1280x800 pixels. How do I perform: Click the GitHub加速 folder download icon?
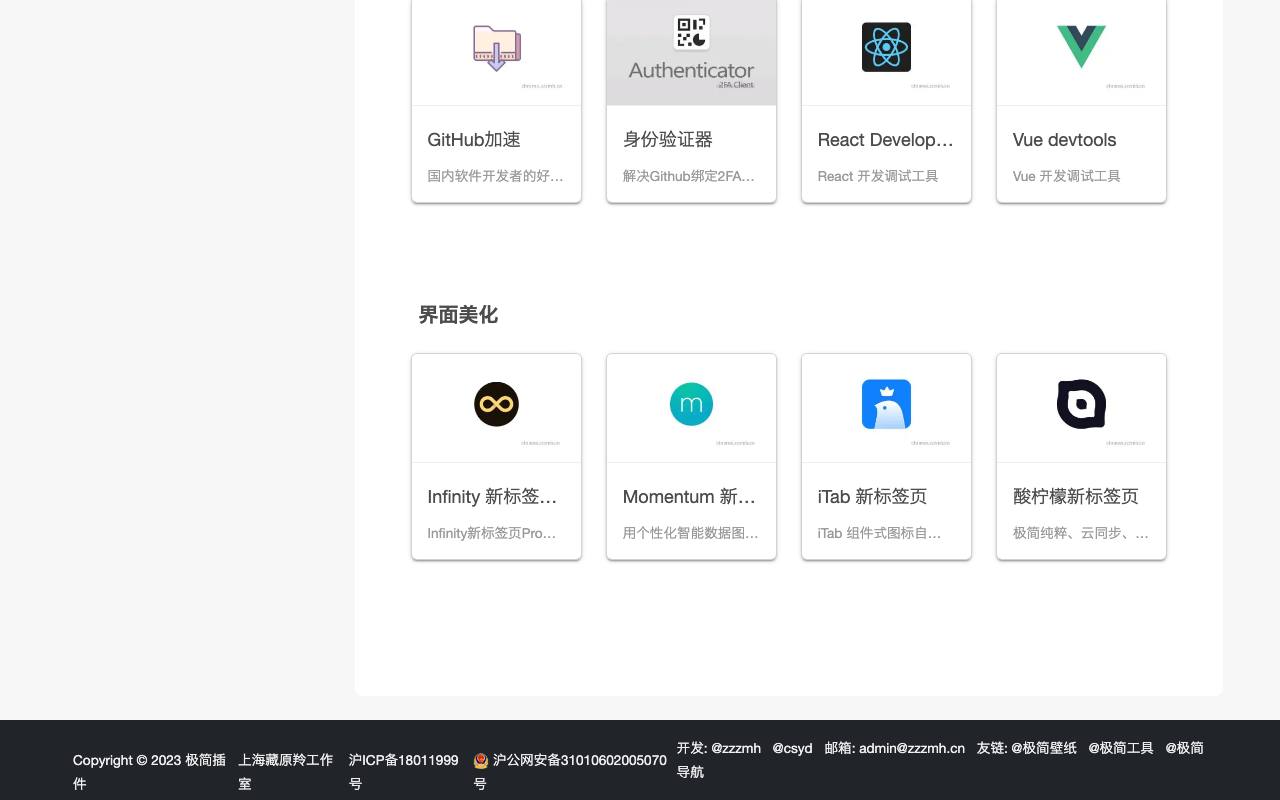(496, 47)
